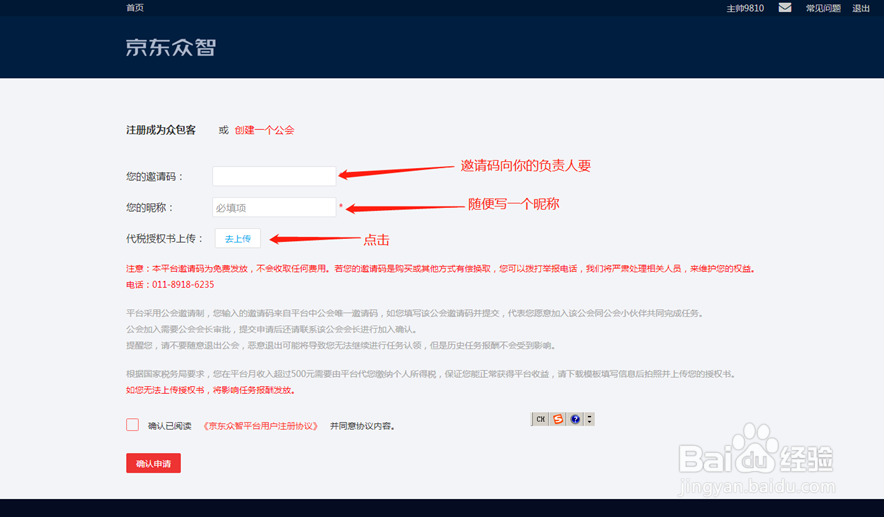Submit with the 确认申请 button
This screenshot has height=517, width=884.
[x=153, y=463]
